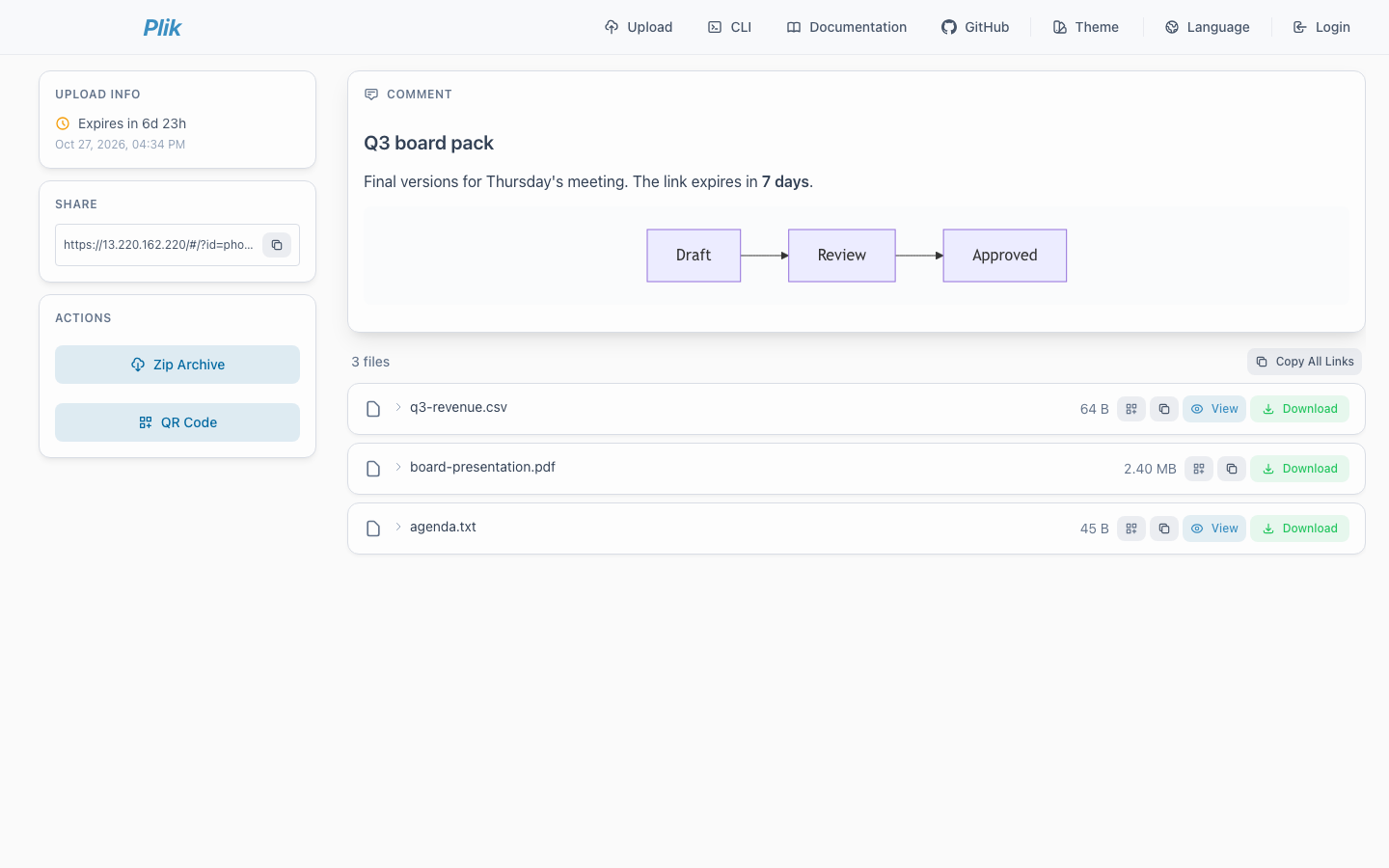Click Copy All Links button
The width and height of the screenshot is (1389, 868).
click(x=1304, y=362)
